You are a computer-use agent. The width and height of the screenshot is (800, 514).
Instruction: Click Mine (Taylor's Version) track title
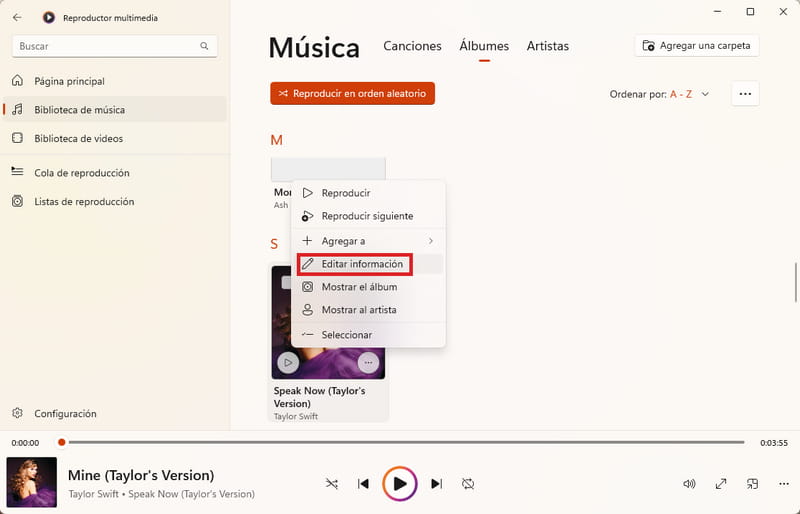tap(141, 475)
